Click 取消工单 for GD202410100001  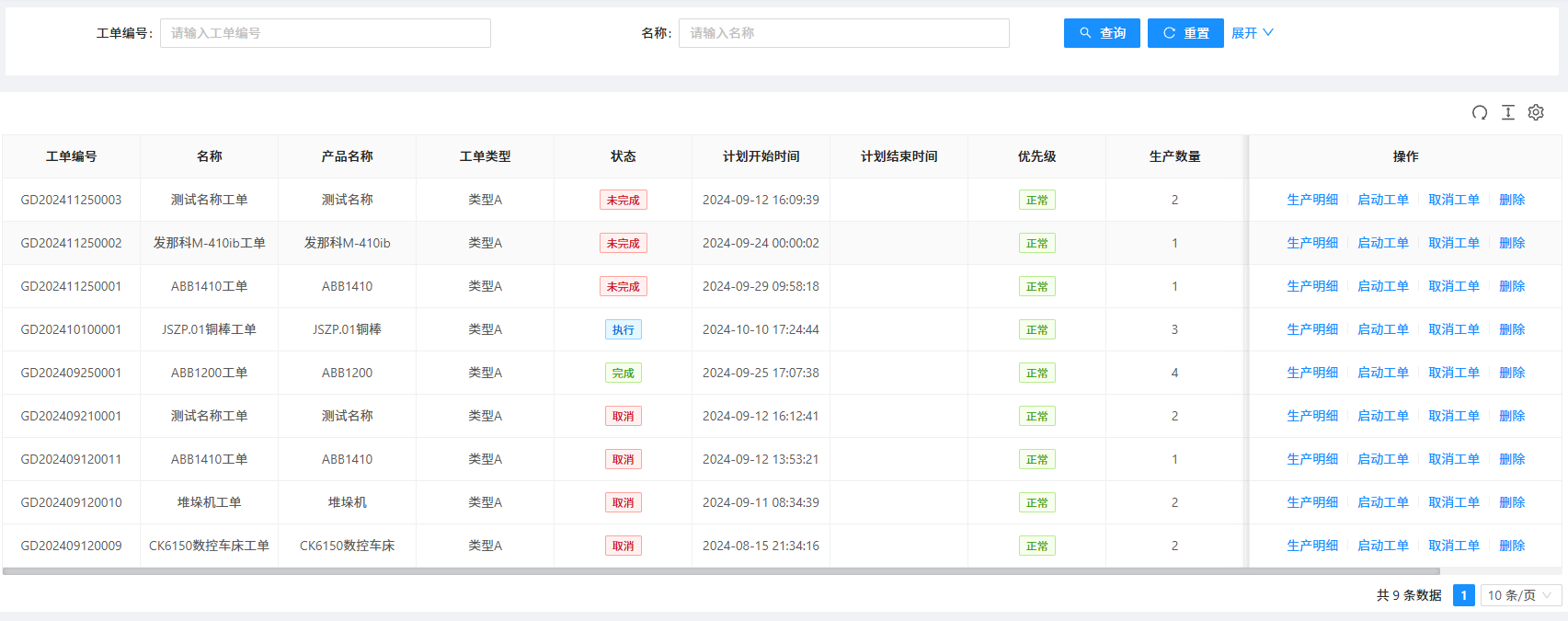(x=1454, y=329)
